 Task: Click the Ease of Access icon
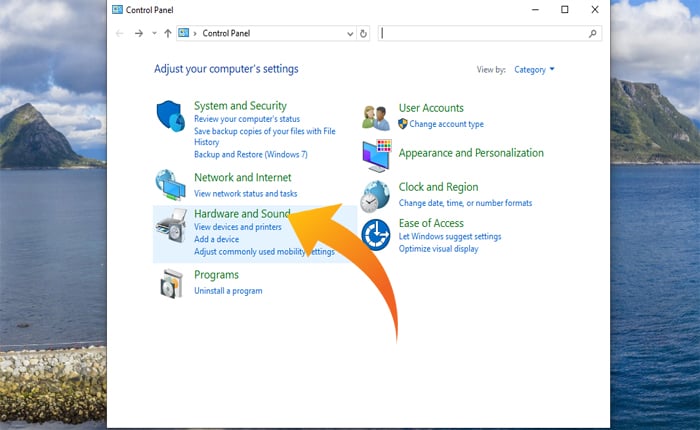pyautogui.click(x=376, y=235)
